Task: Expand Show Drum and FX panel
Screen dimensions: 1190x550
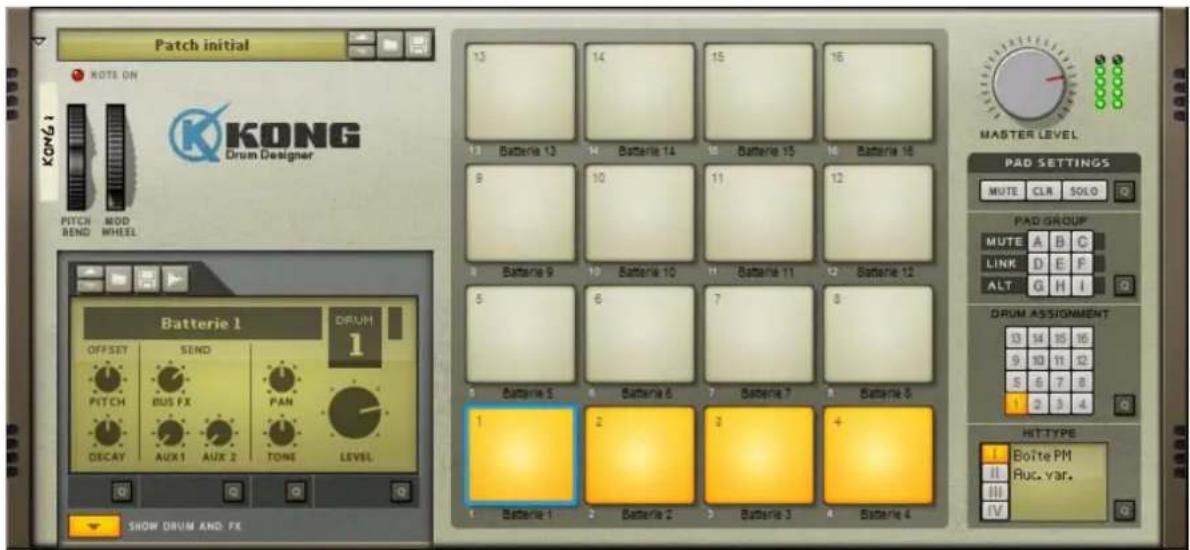Action: pos(94,526)
